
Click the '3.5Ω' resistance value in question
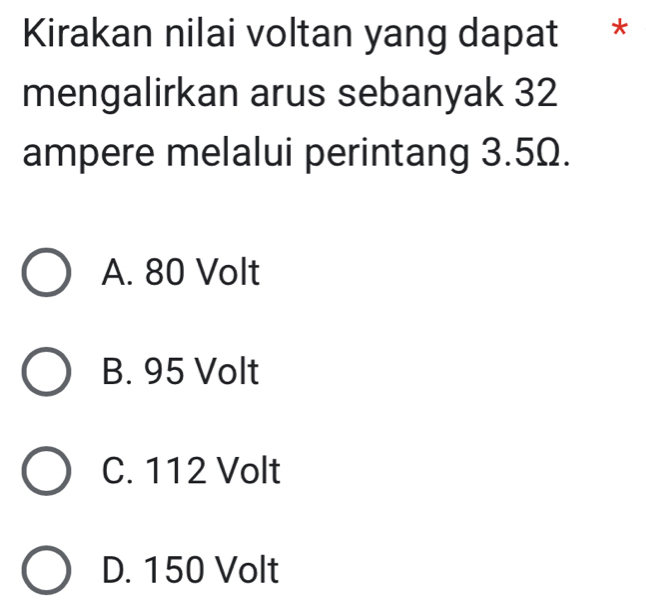click(528, 156)
